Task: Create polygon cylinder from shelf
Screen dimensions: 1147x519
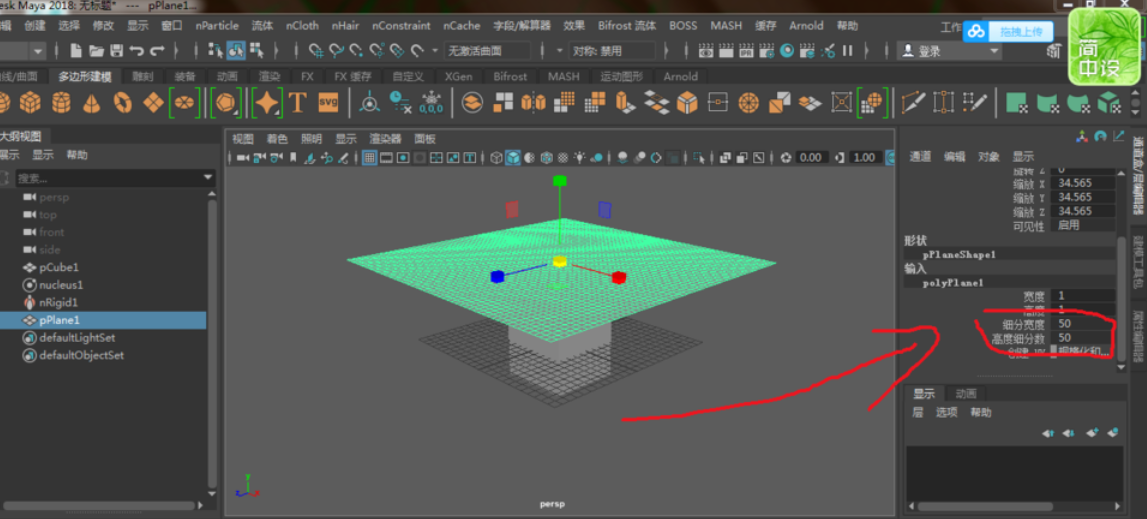Action: tap(61, 102)
